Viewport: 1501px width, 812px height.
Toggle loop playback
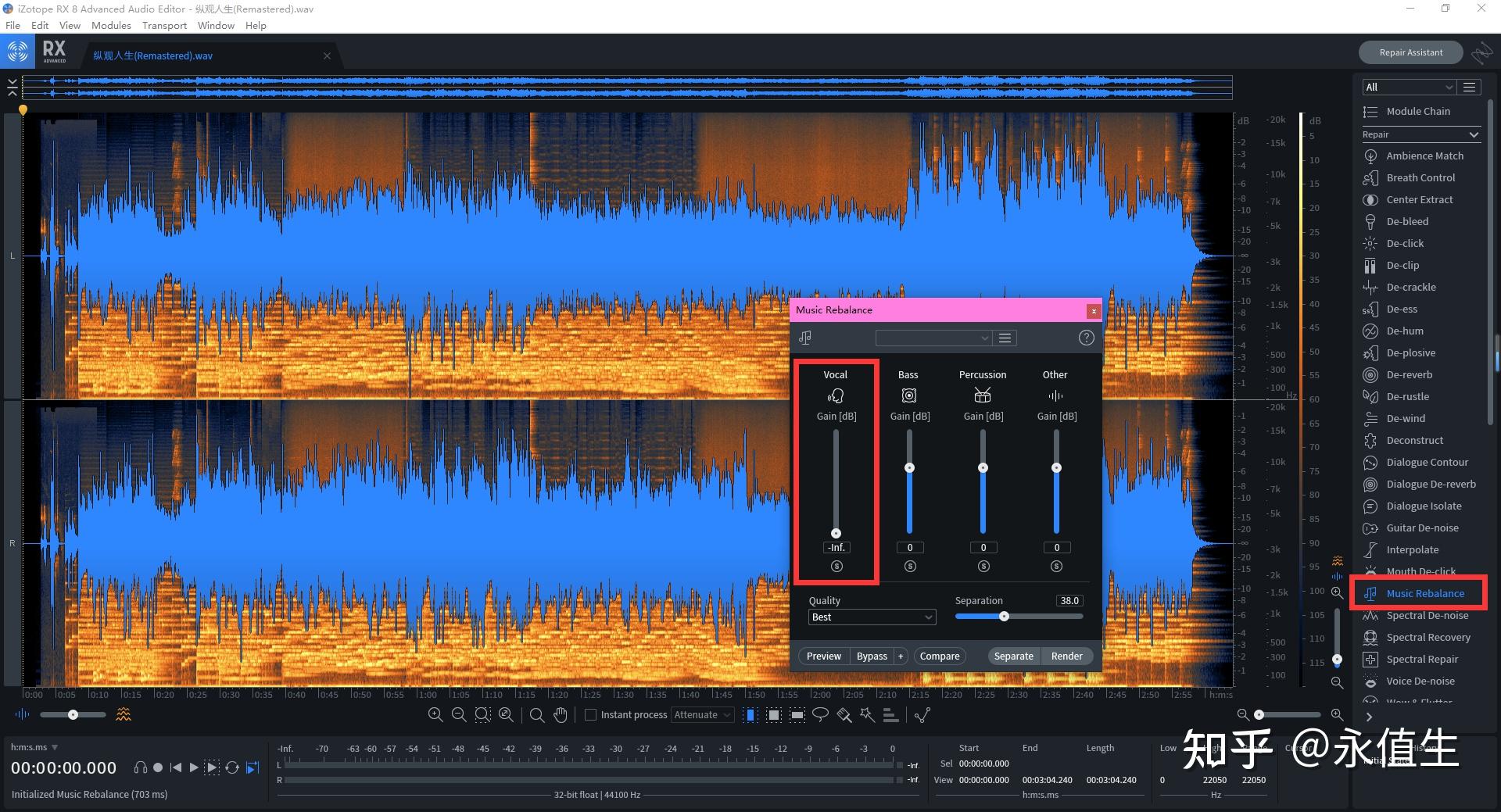[x=232, y=767]
